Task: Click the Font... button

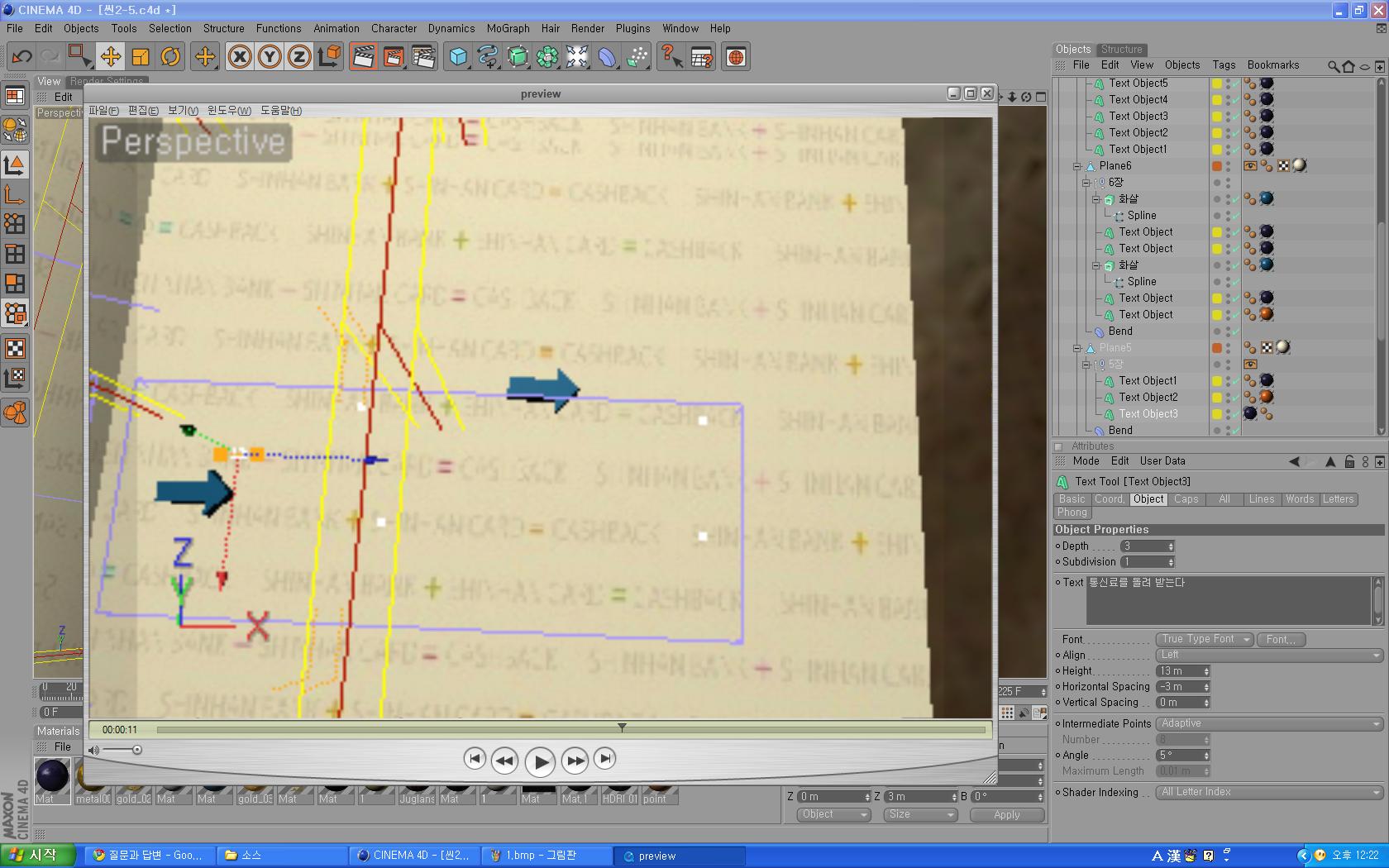Action: coord(1281,639)
